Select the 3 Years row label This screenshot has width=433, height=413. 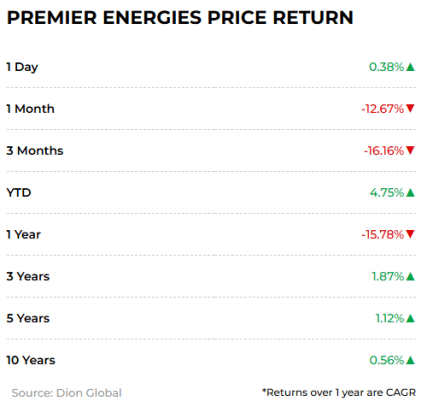[x=28, y=276]
